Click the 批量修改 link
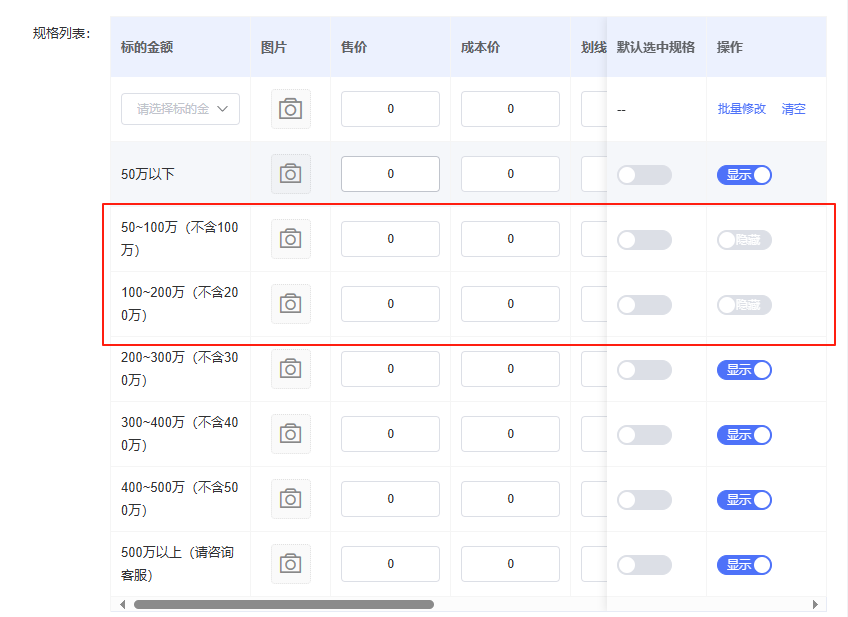 pos(741,109)
